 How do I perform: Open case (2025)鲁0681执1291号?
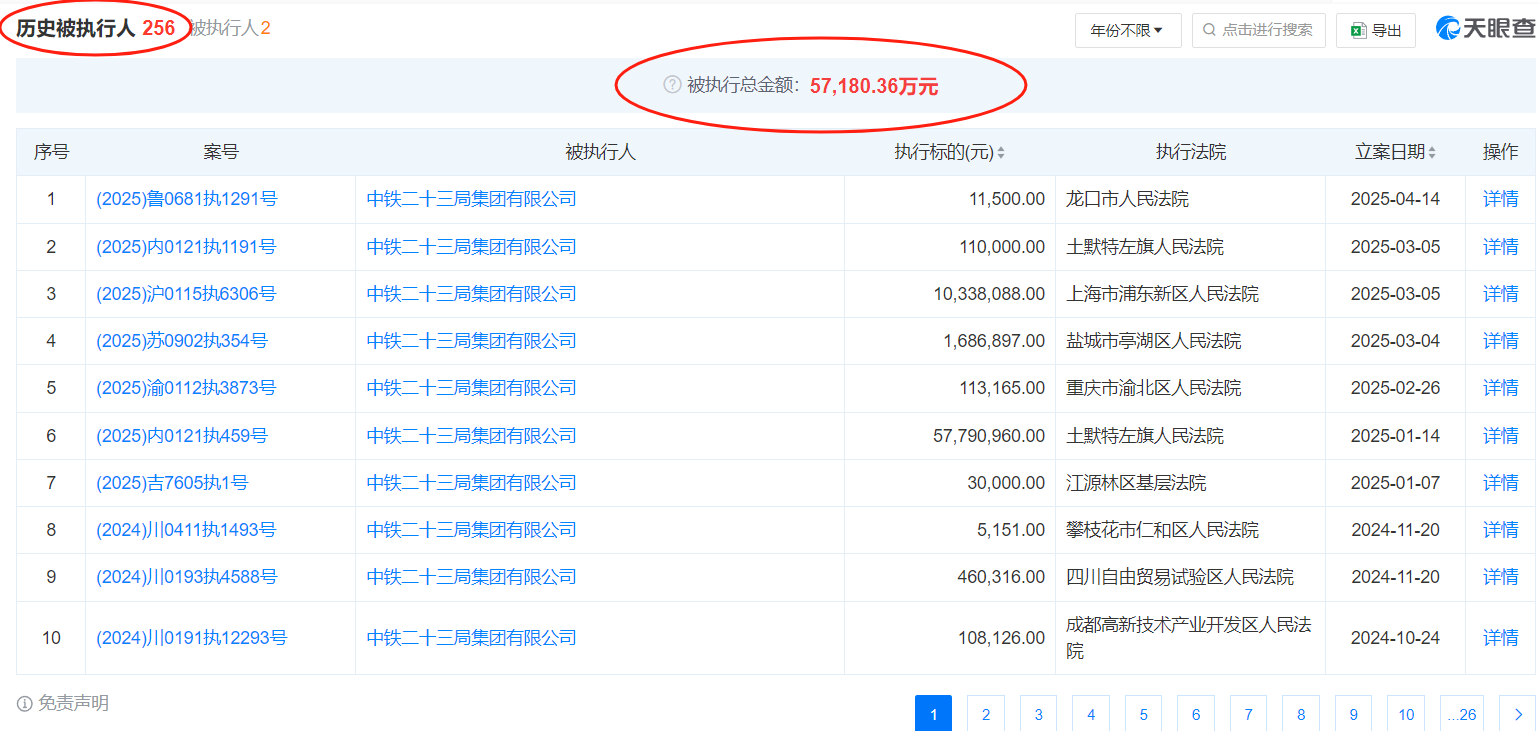click(x=187, y=199)
